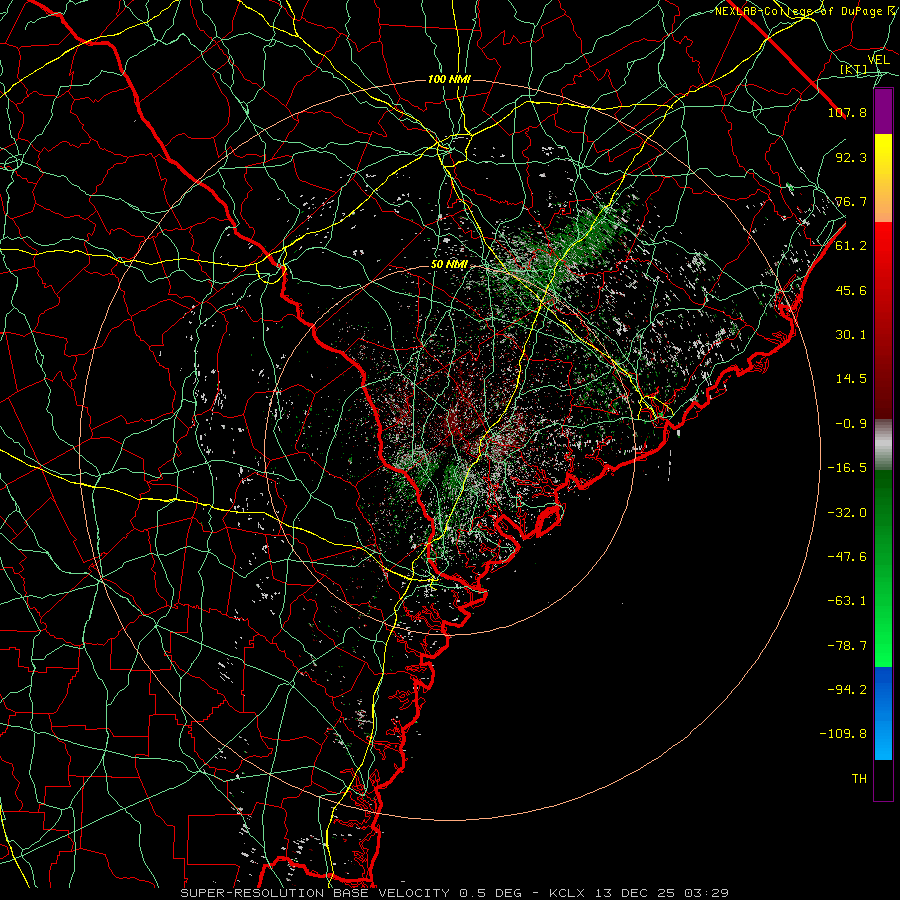The image size is (900, 900).
Task: Click the -78.7 velocity scale value
Action: pyautogui.click(x=847, y=646)
